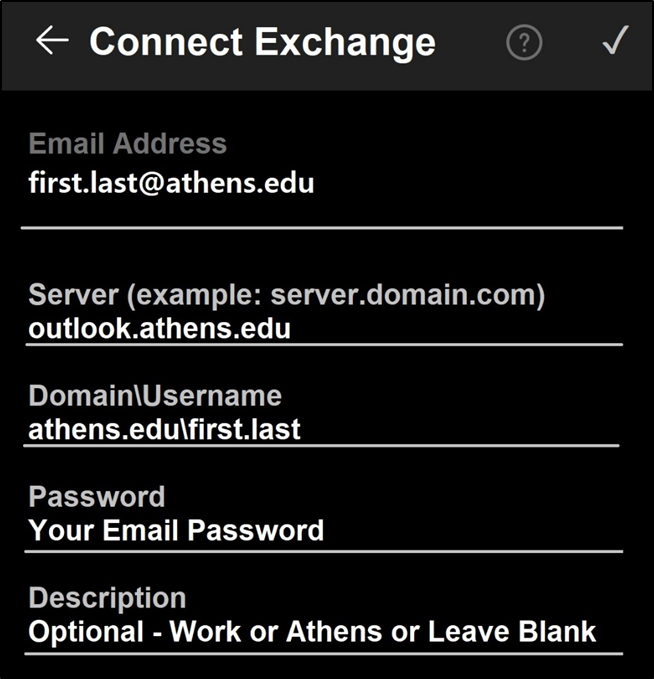Click the underline beneath Your Email Password

pyautogui.click(x=322, y=550)
